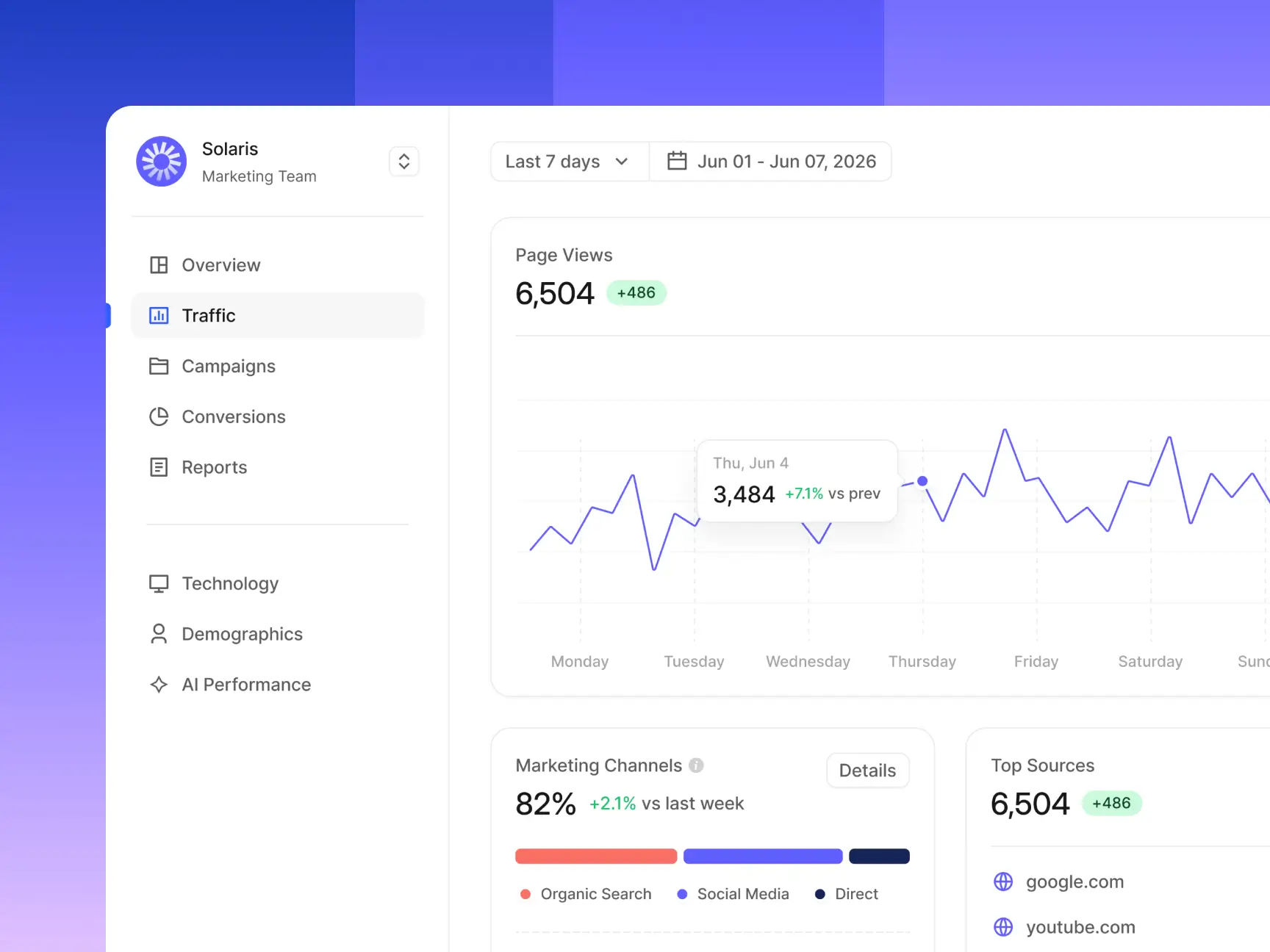
Task: Open the google.com source
Action: pyautogui.click(x=1075, y=881)
